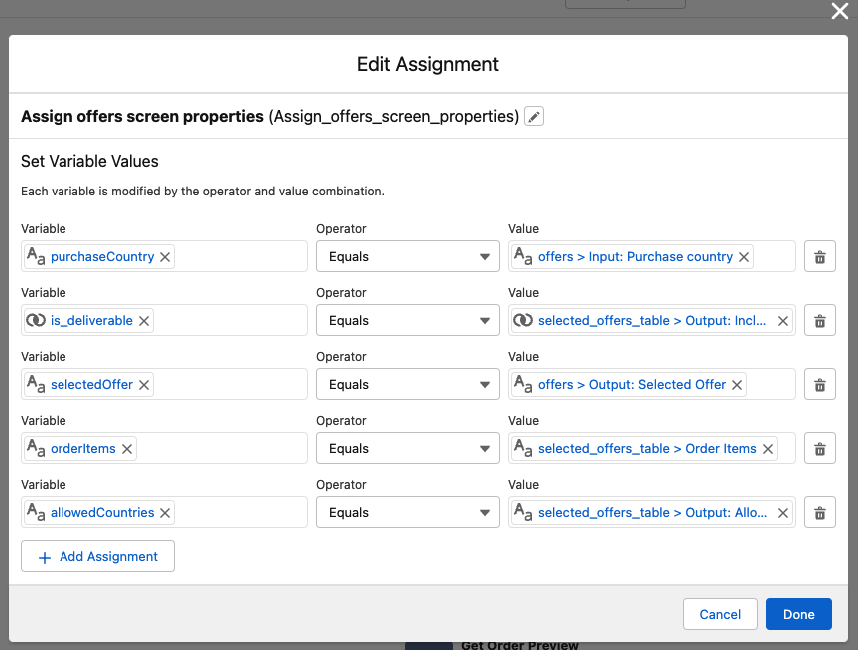Screen dimensions: 858x650
Task: Expand Operator dropdown for is_deliverable row
Action: [x=407, y=321]
